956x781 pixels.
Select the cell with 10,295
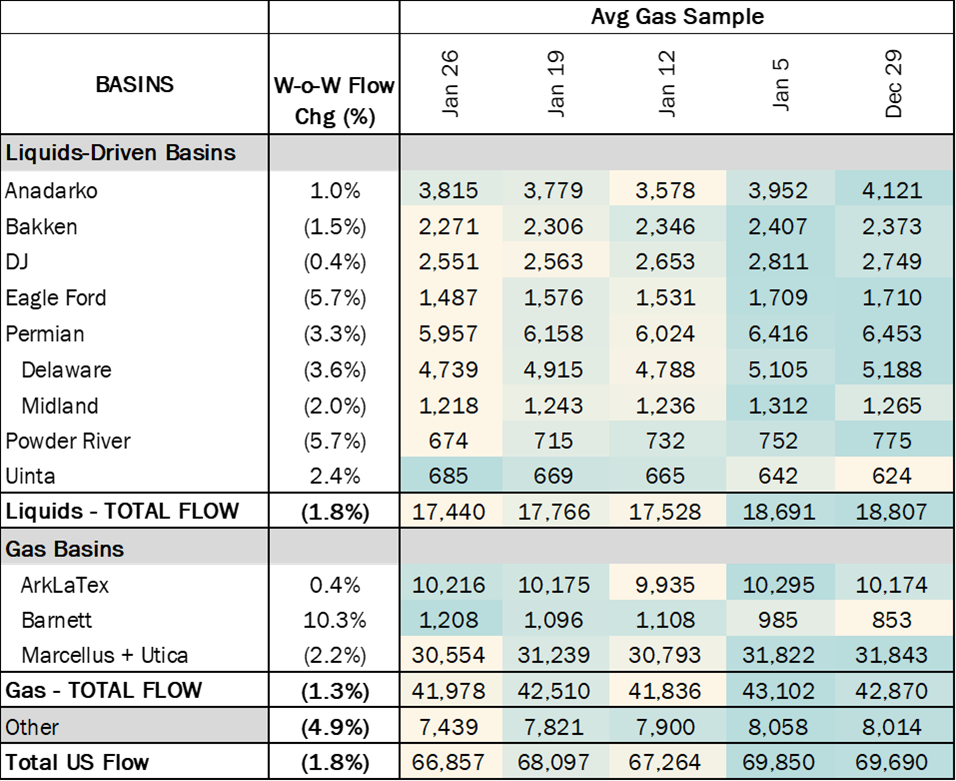pyautogui.click(x=779, y=584)
